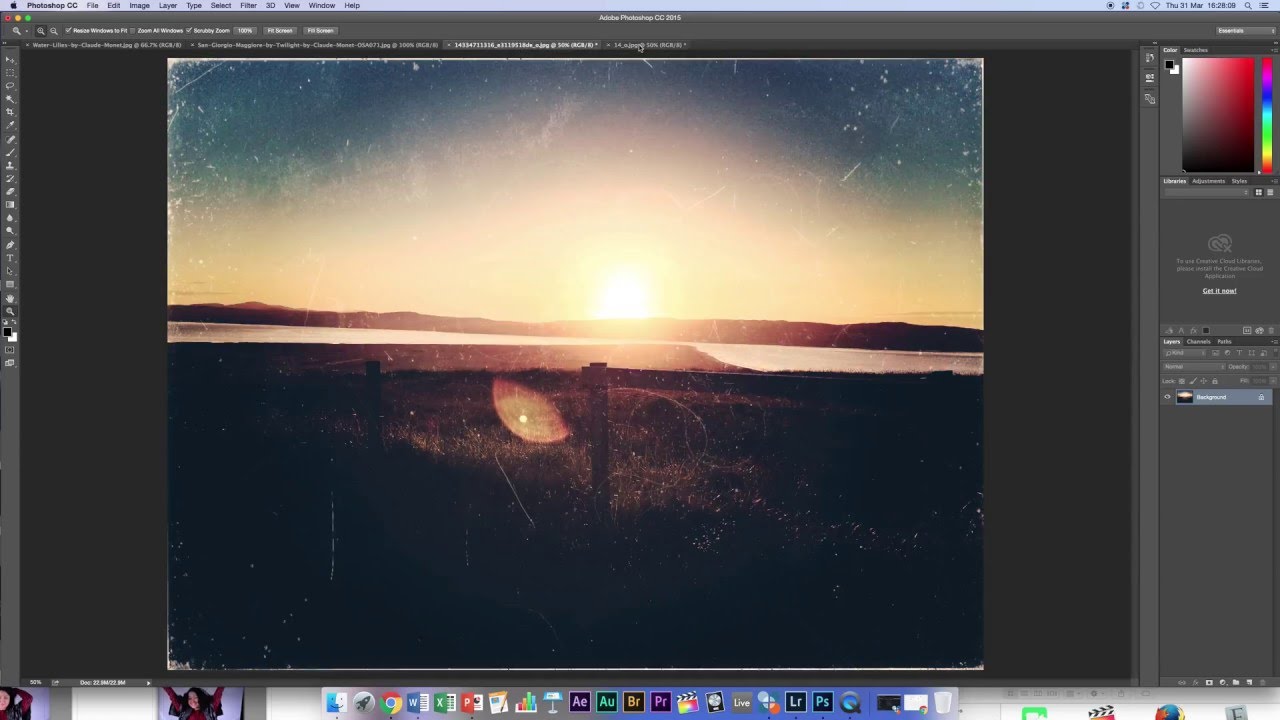Select the Rectangle shape tool
The width and height of the screenshot is (1280, 720).
(9, 283)
